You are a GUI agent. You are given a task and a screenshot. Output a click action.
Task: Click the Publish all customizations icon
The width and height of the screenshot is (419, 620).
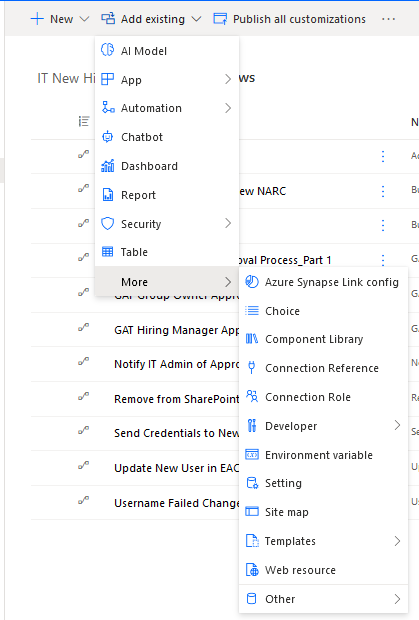point(220,19)
